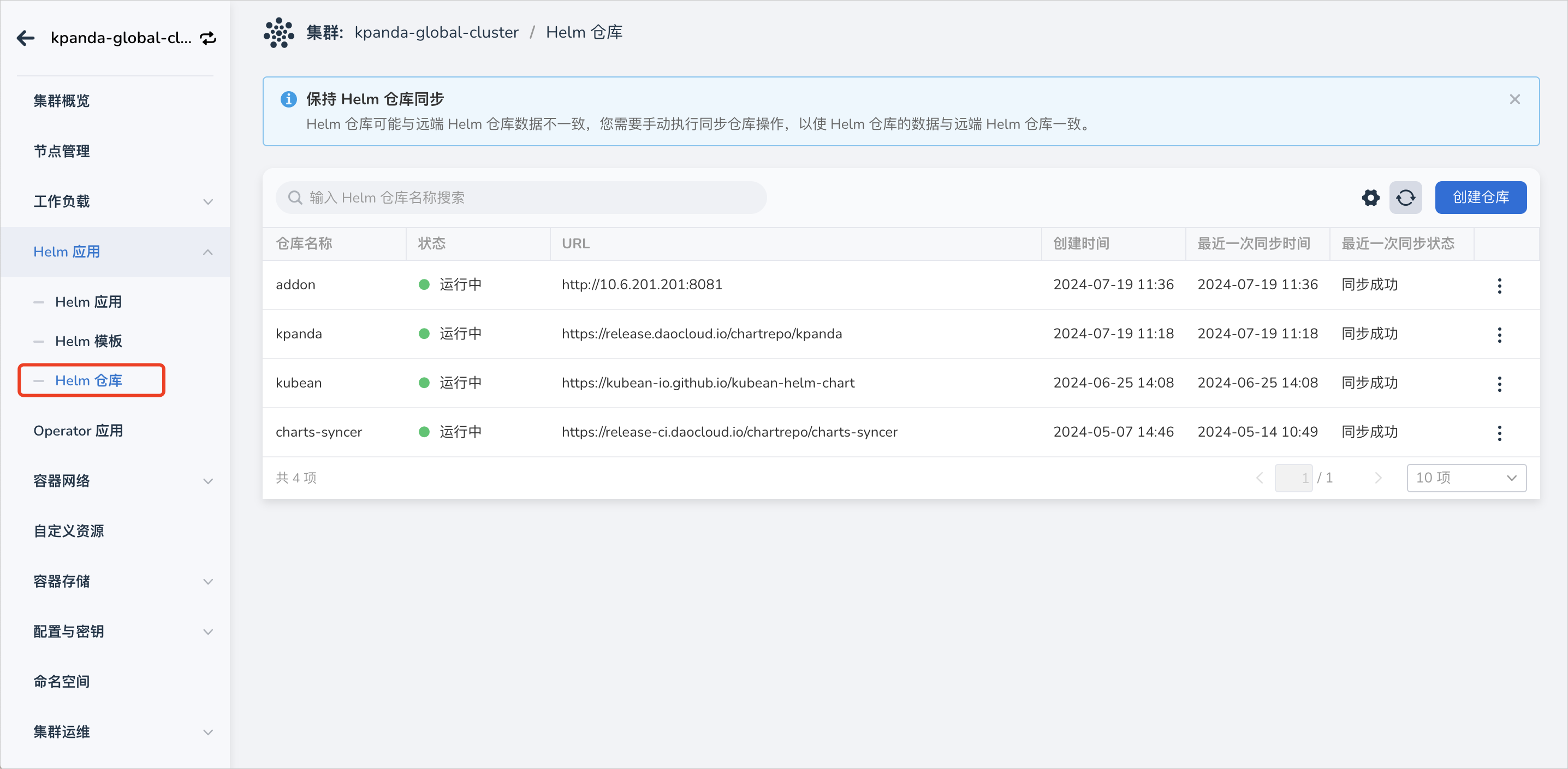Click the addon repository name
The image size is (1568, 769).
[x=295, y=285]
